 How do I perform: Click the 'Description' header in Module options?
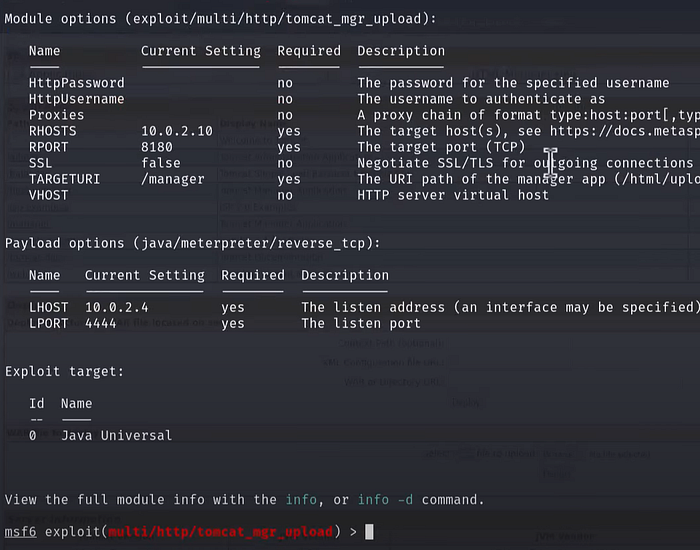[401, 51]
